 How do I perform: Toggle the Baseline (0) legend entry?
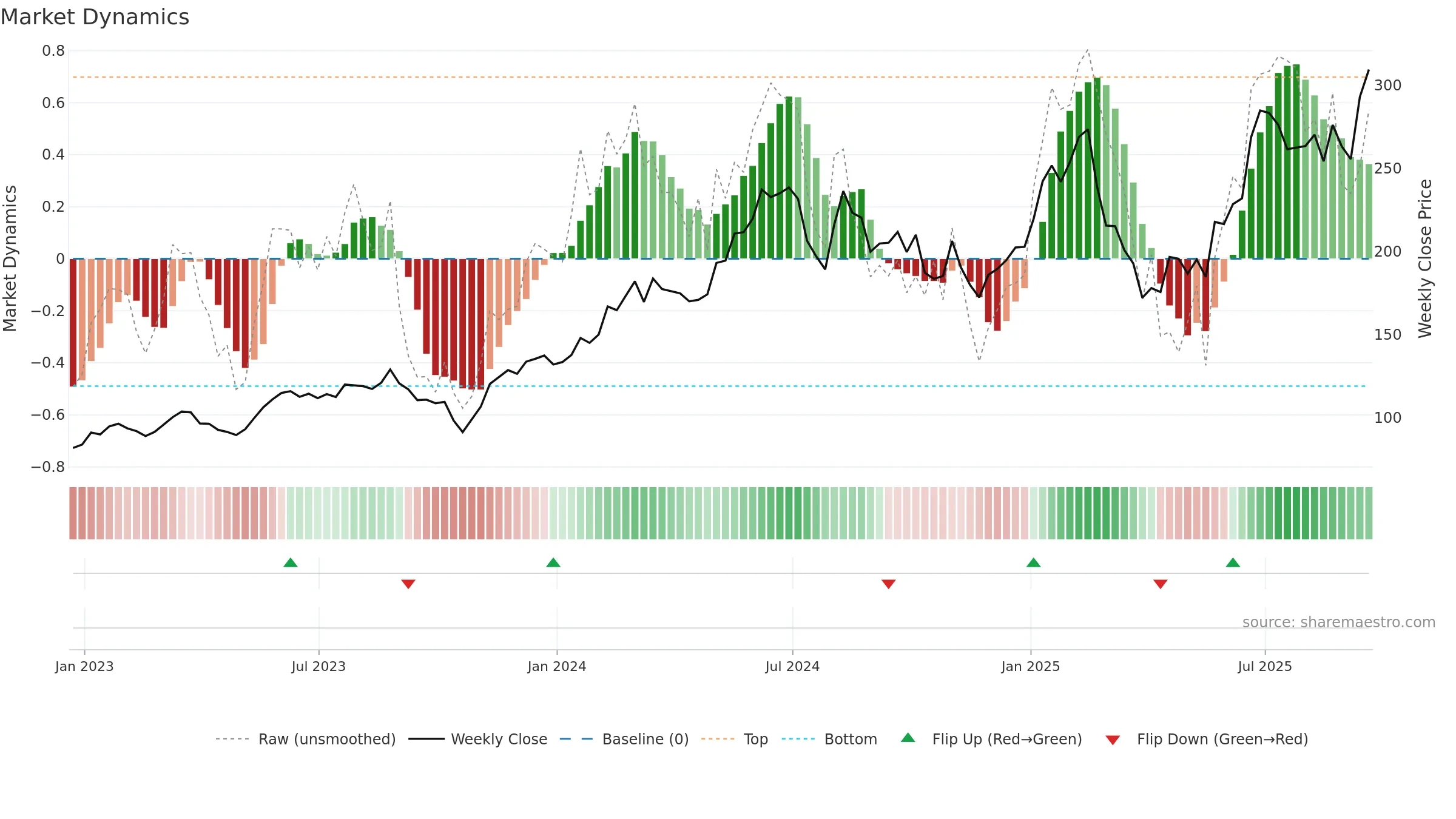pyautogui.click(x=624, y=739)
